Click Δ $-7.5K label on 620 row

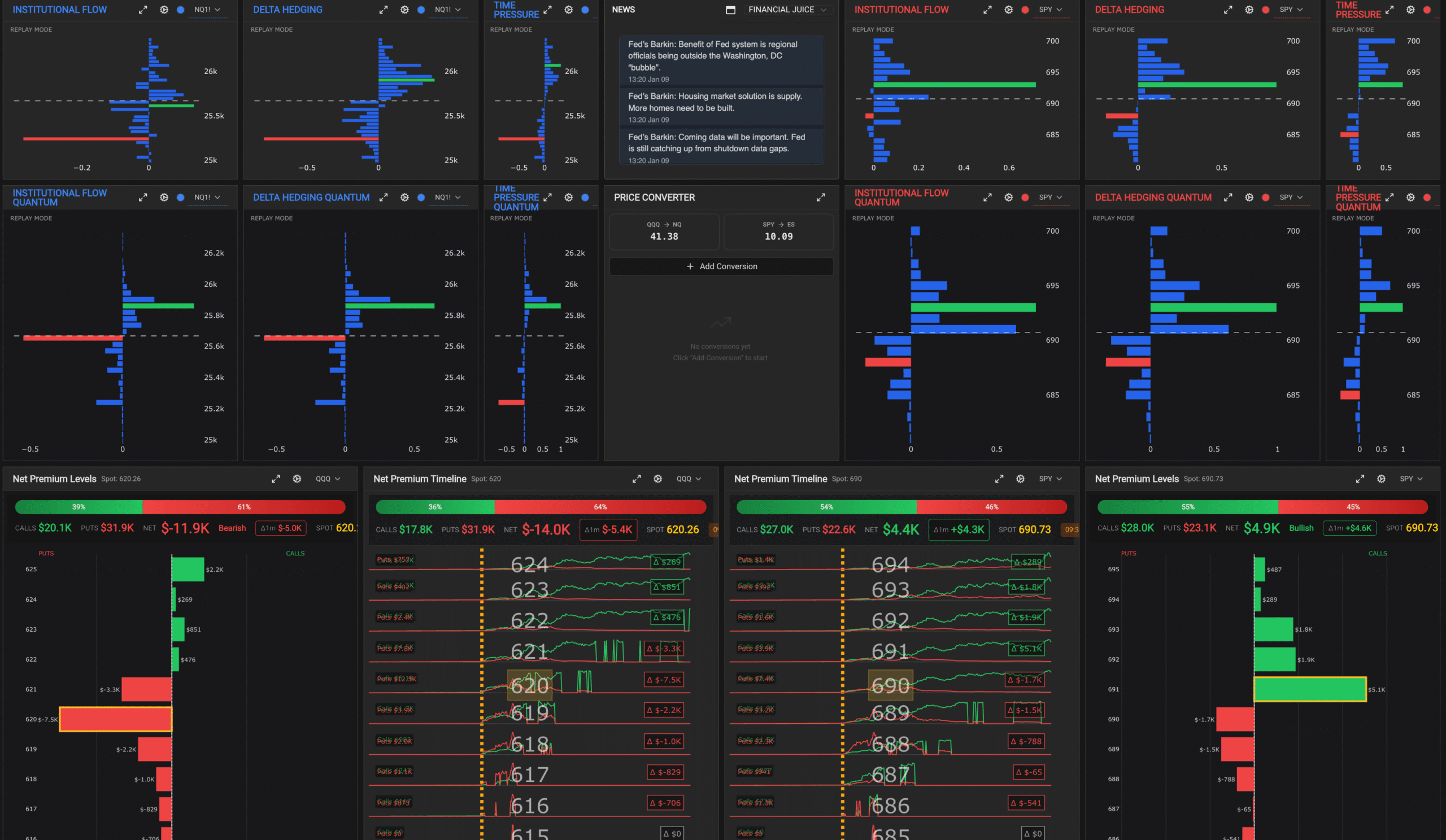point(664,680)
